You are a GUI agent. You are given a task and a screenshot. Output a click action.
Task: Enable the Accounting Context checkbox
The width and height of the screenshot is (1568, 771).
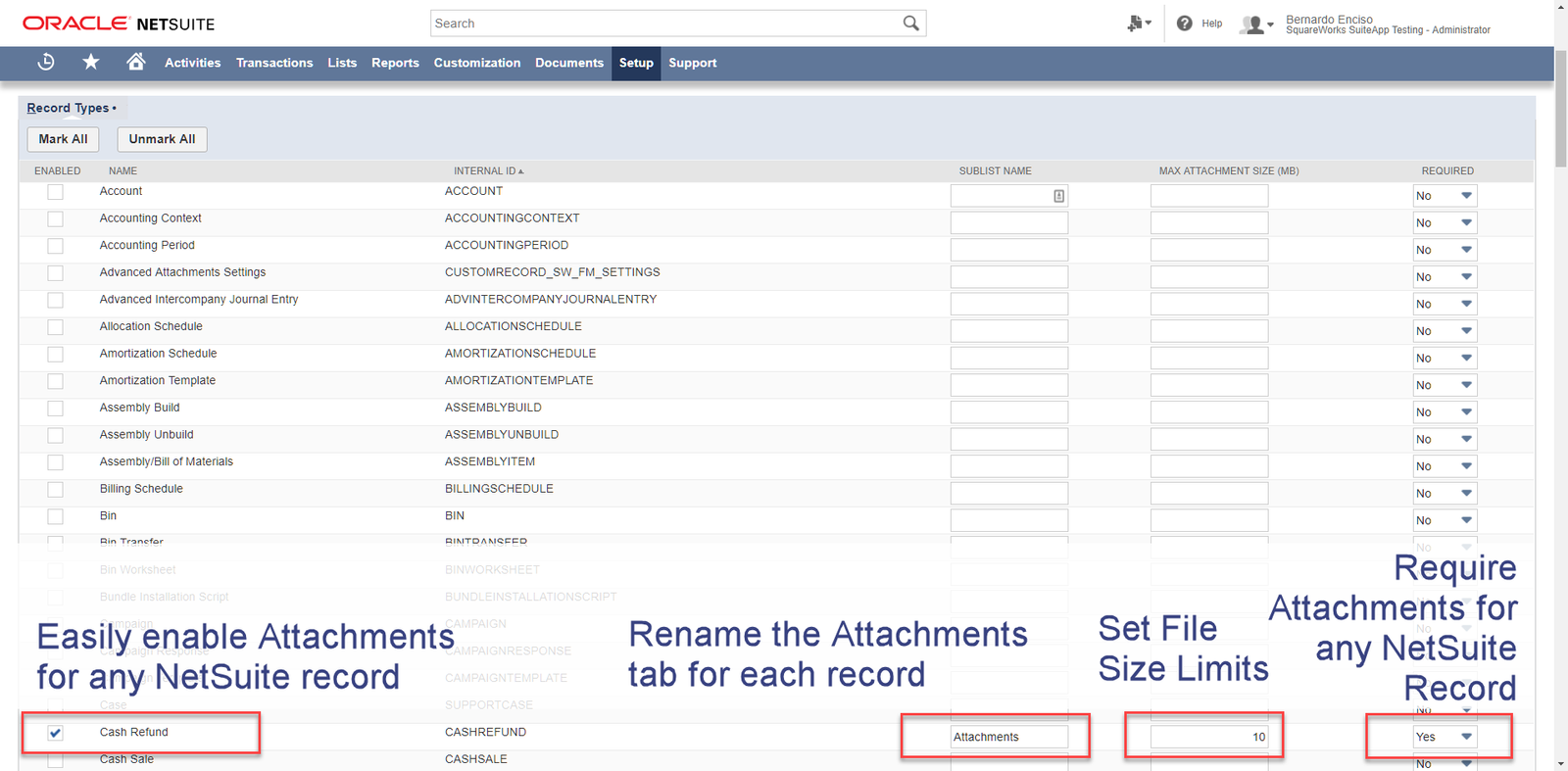click(55, 219)
